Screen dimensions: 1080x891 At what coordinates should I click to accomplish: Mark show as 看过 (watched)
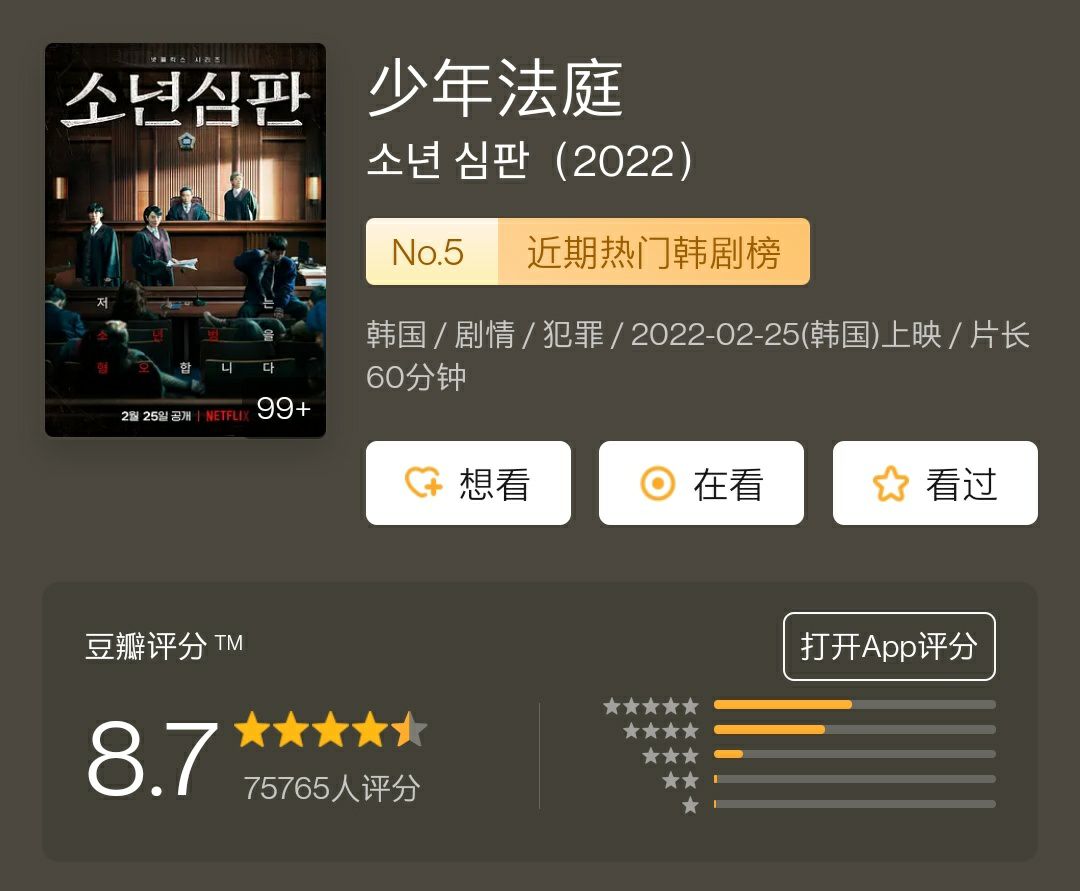[935, 483]
